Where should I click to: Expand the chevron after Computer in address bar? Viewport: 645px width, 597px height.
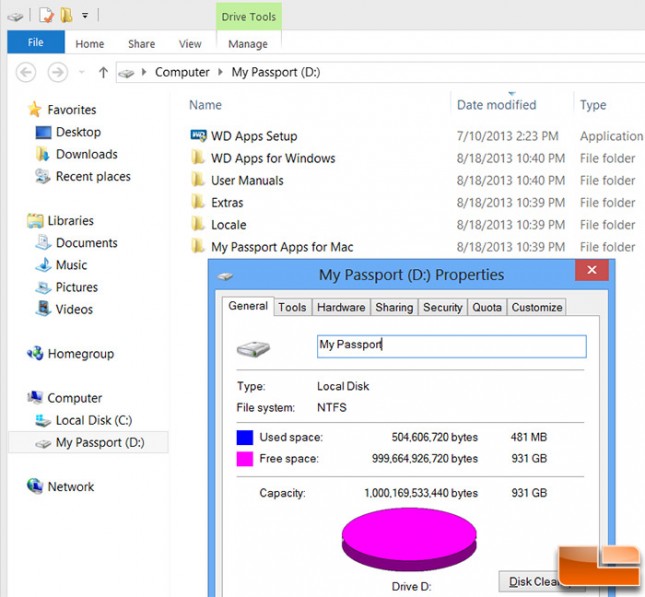tap(220, 72)
